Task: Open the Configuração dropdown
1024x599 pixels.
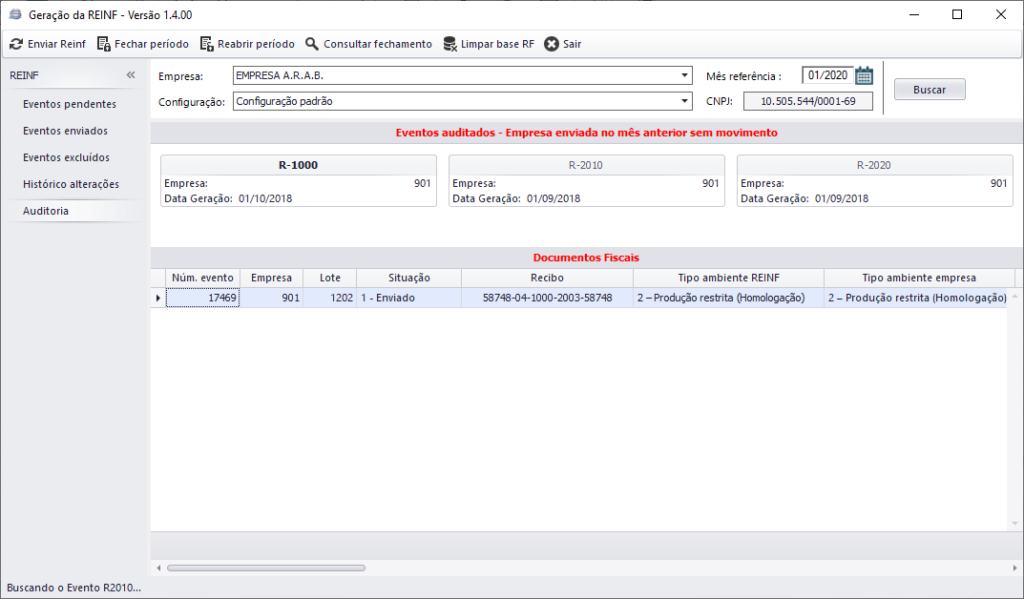Action: click(686, 100)
